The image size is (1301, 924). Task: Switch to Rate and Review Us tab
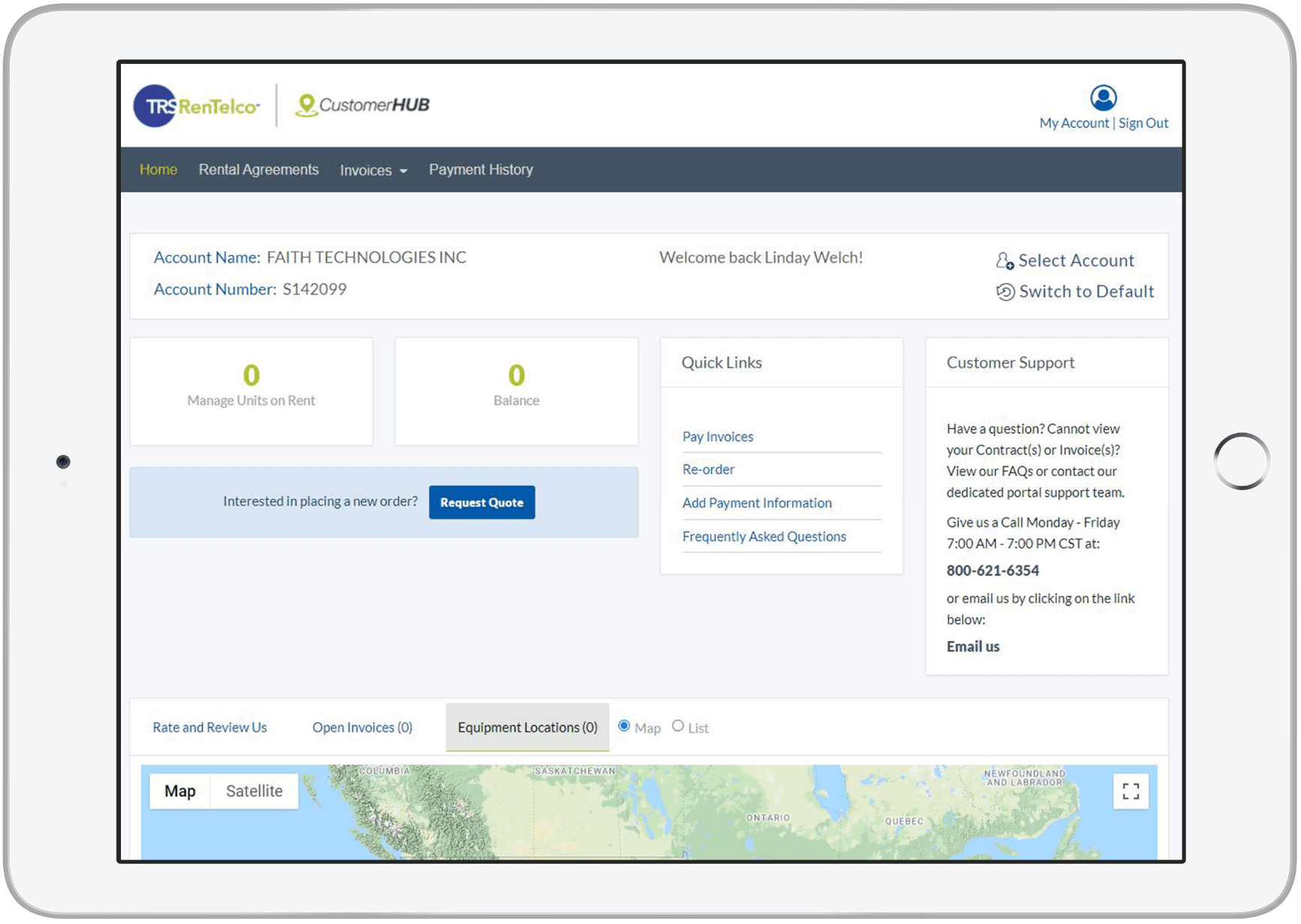pos(210,727)
